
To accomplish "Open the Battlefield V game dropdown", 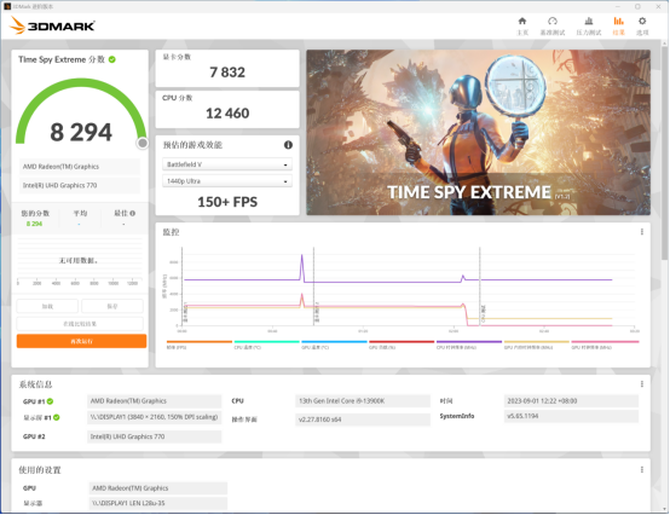I will (227, 165).
